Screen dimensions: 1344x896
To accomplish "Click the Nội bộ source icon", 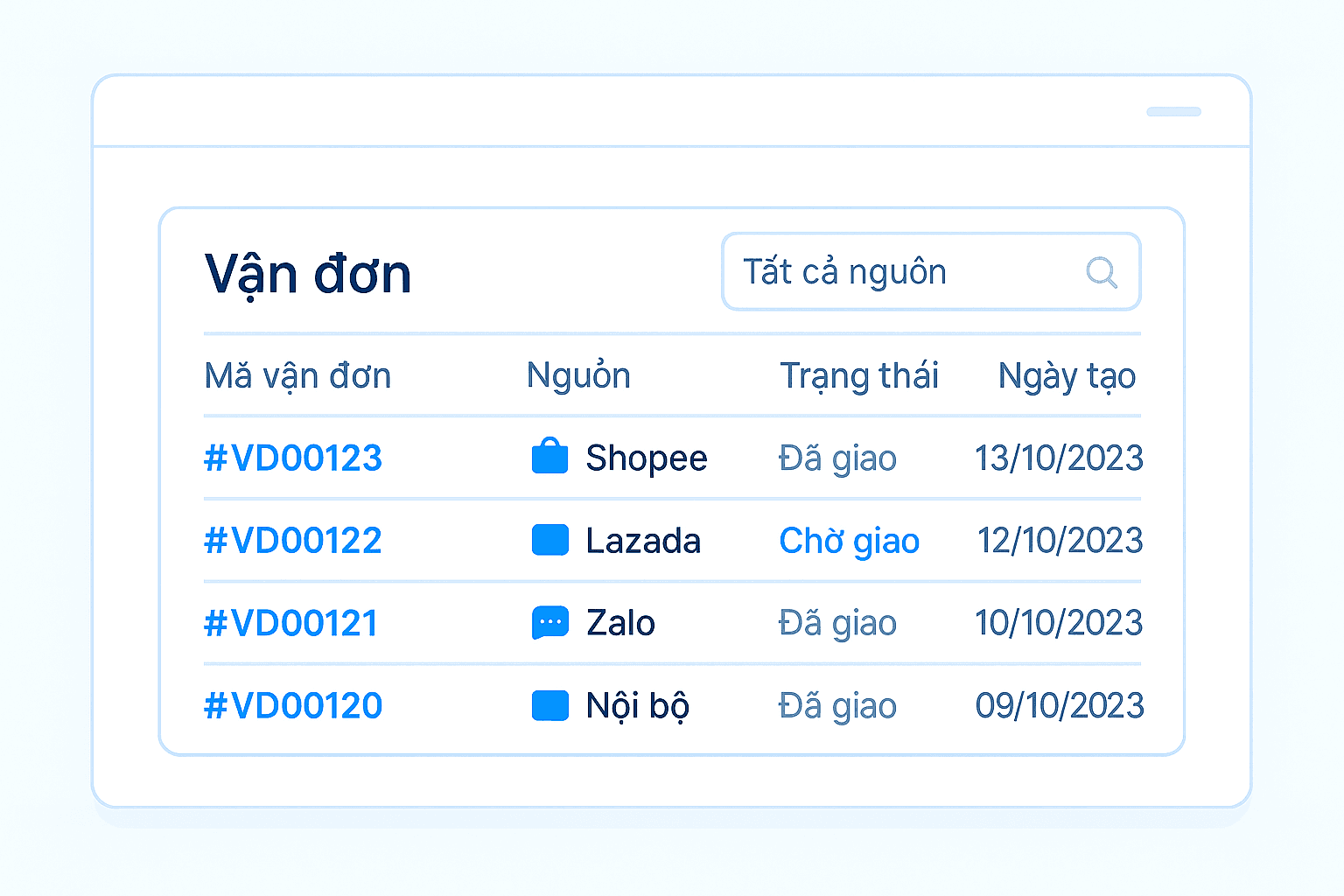I will click(x=549, y=705).
